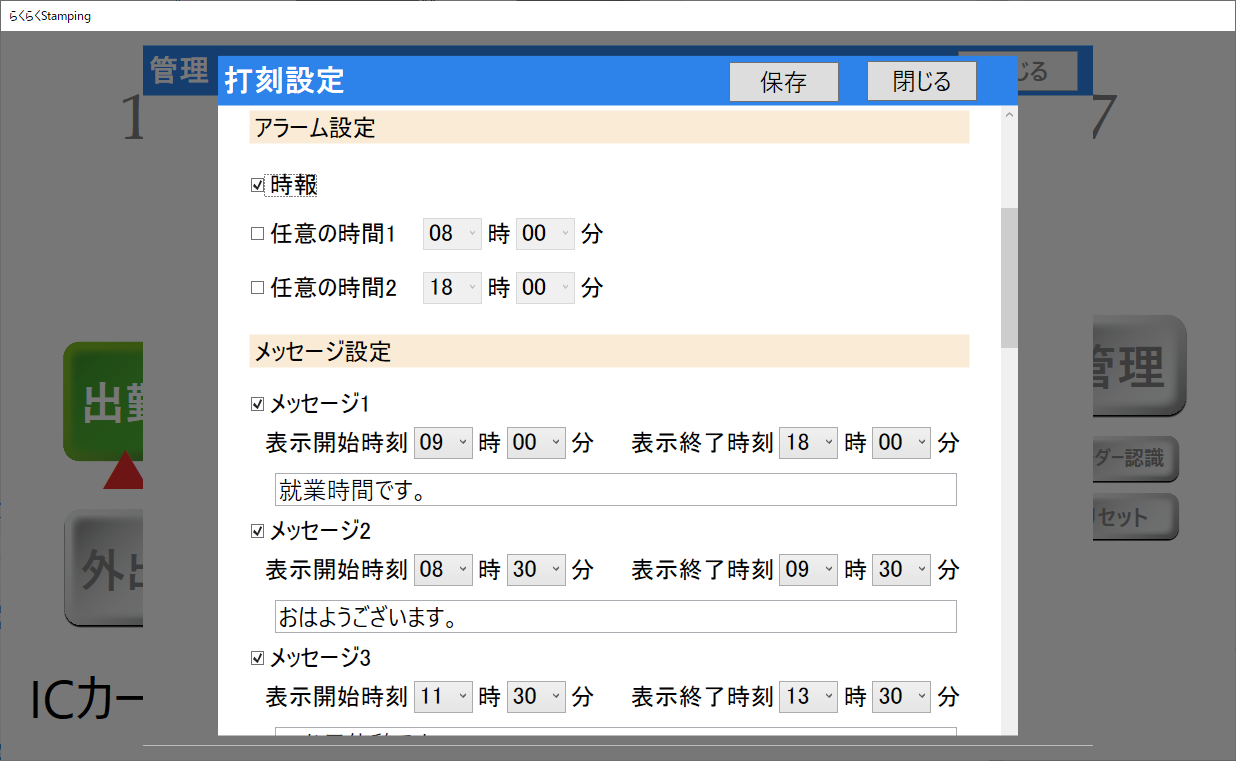The height and width of the screenshot is (761, 1236).
Task: Click the 就業時間です。 message text field
Action: (615, 490)
